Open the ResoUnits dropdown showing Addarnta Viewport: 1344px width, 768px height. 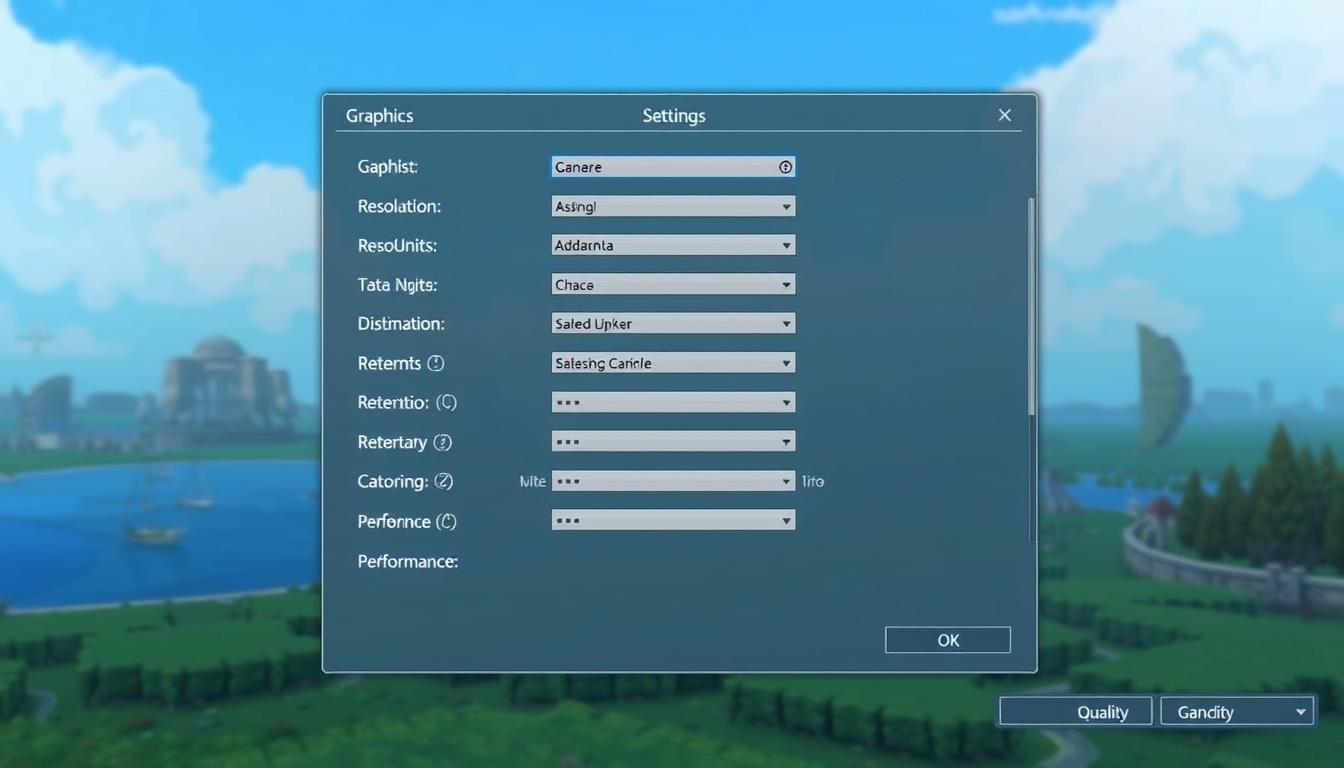tap(672, 245)
